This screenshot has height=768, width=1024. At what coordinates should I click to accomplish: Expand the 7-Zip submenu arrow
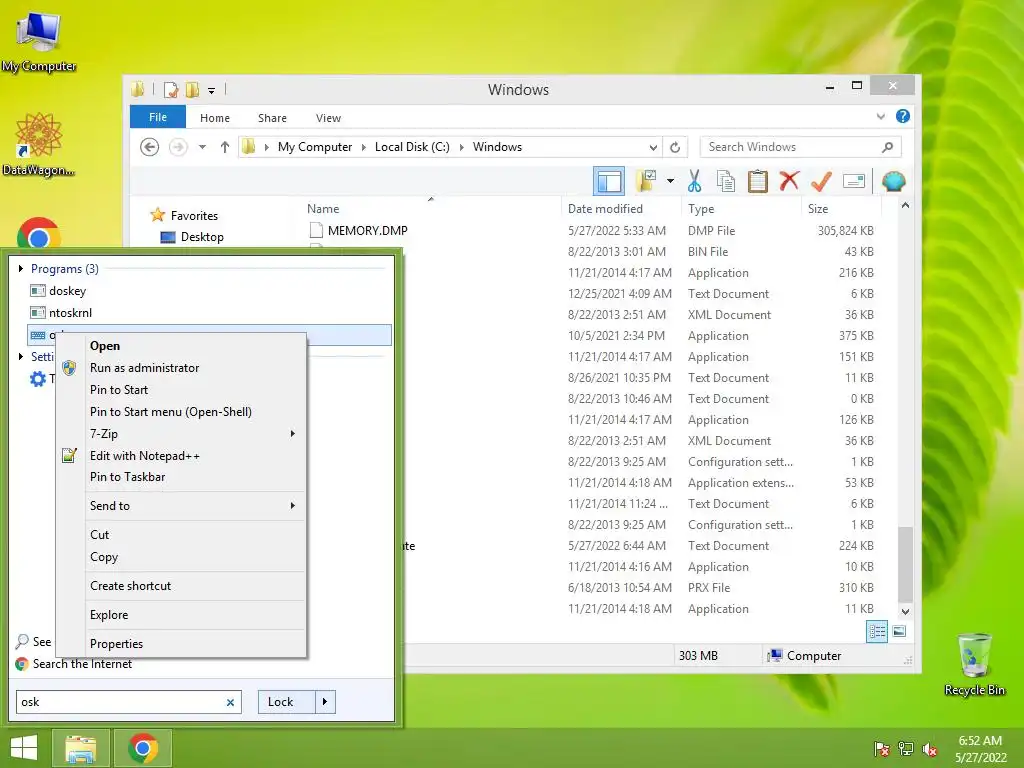click(x=293, y=434)
